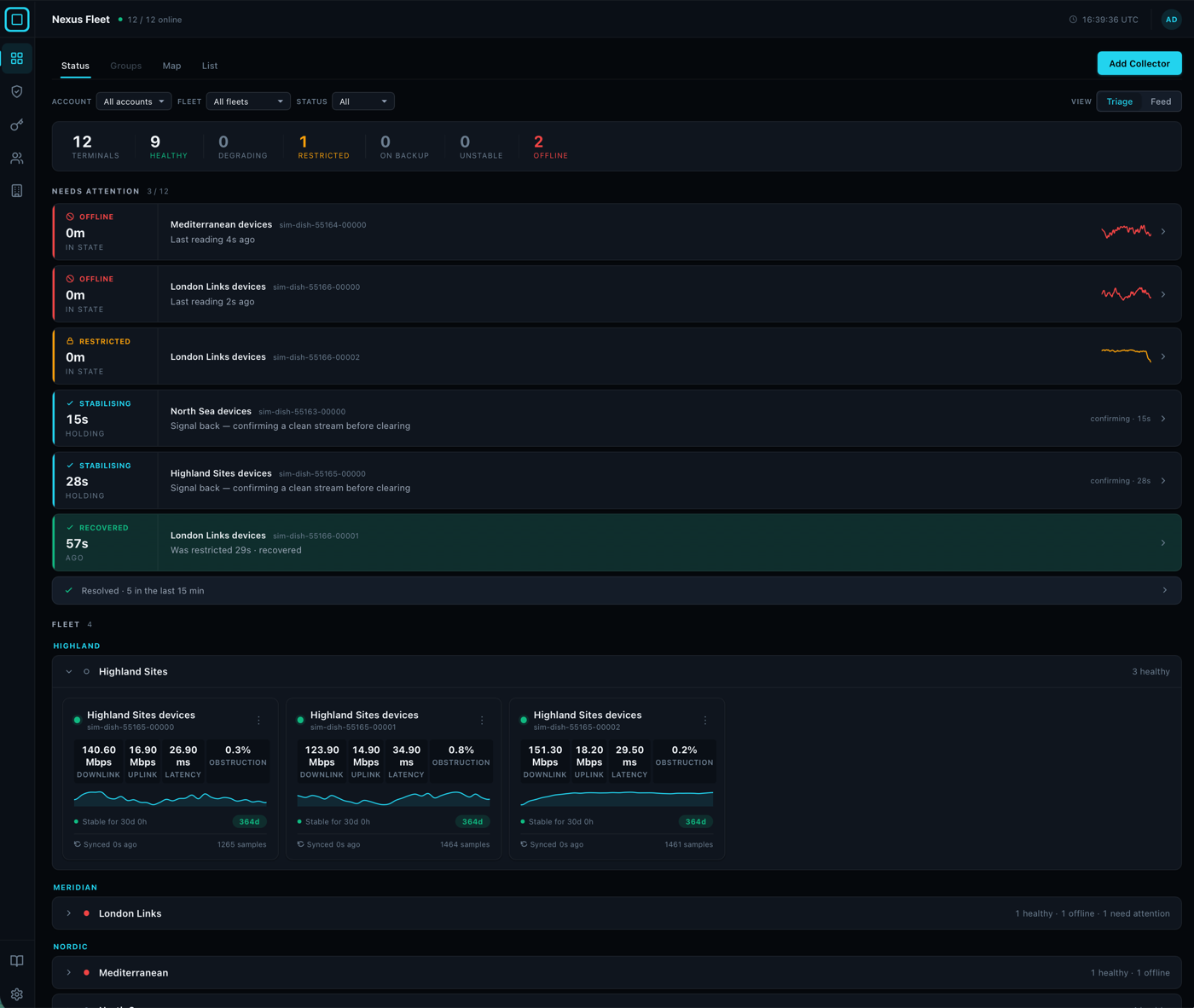Click 0 Unstable stat

click(x=481, y=147)
